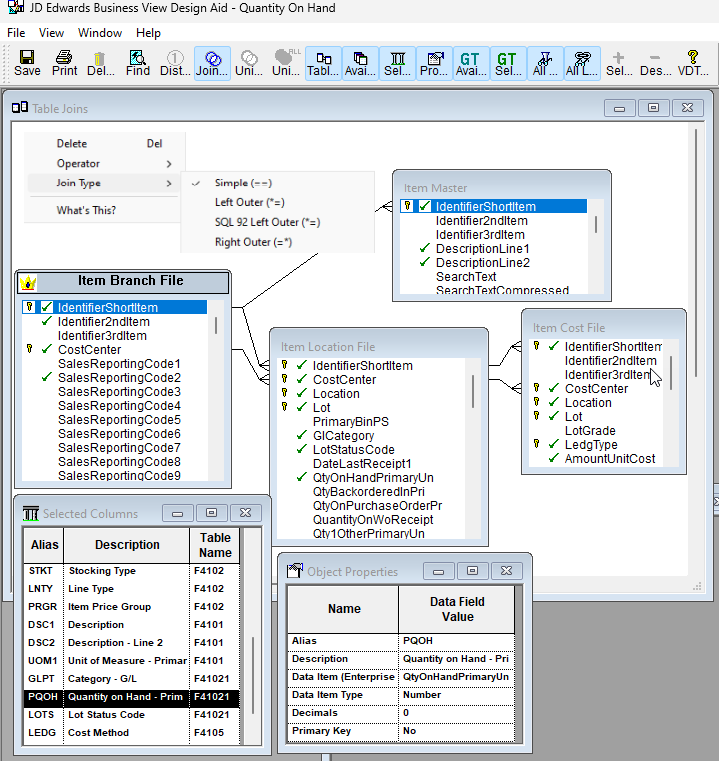The image size is (719, 761).
Task: Click the Object Properties window title icon
Action: pos(295,571)
